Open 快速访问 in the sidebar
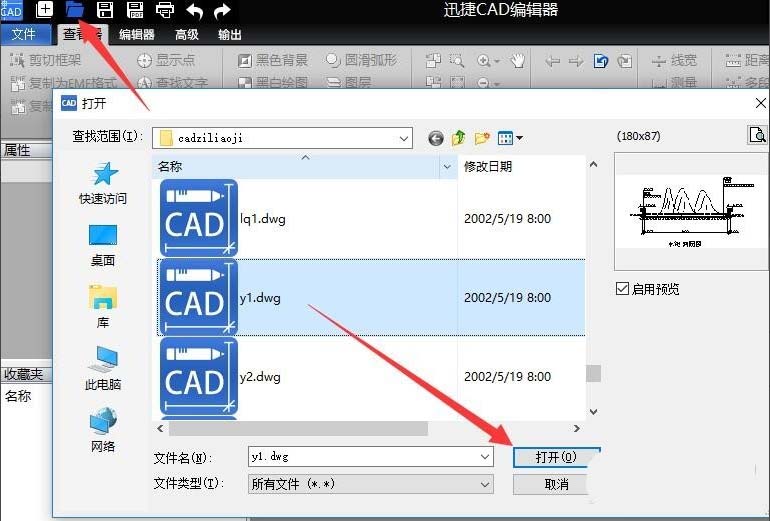The height and width of the screenshot is (521, 770). click(103, 183)
